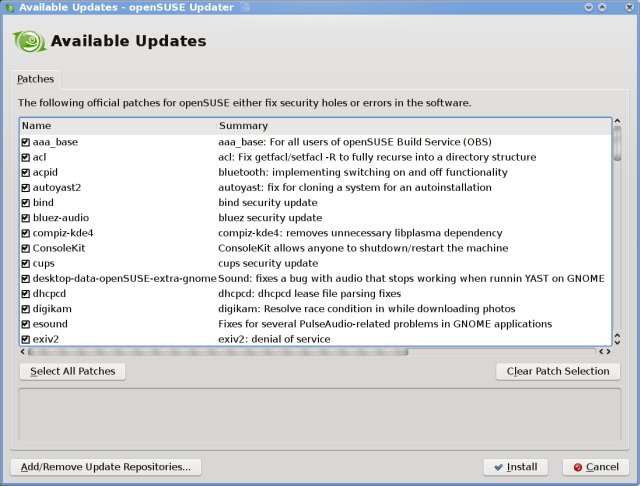Click the Cancel button
The width and height of the screenshot is (640, 486).
596,467
